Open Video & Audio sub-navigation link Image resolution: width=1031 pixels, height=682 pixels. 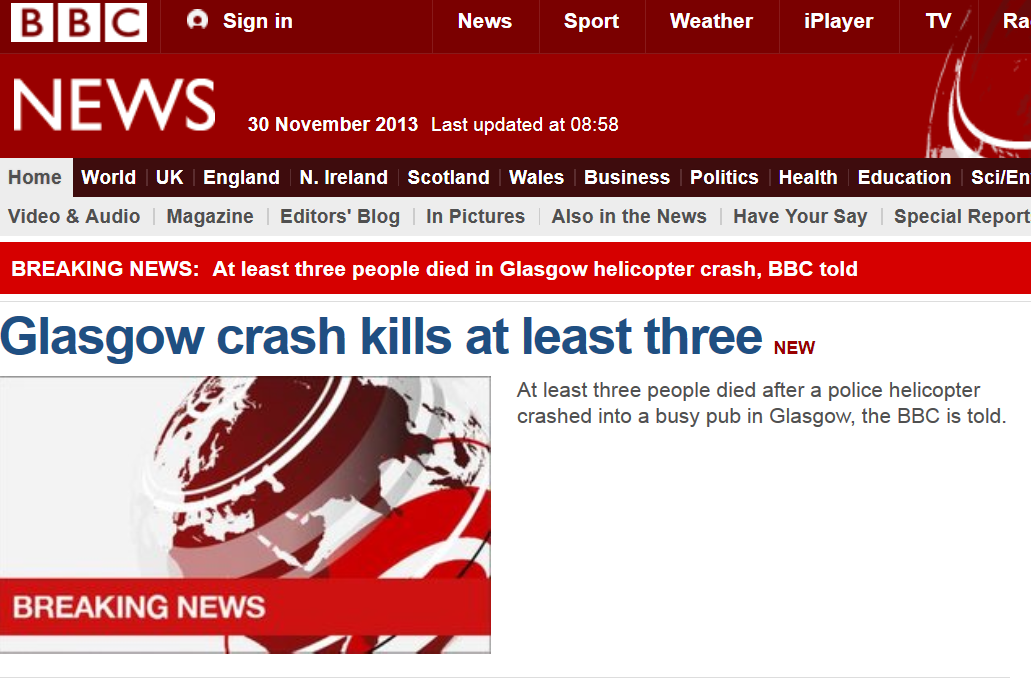coord(74,216)
